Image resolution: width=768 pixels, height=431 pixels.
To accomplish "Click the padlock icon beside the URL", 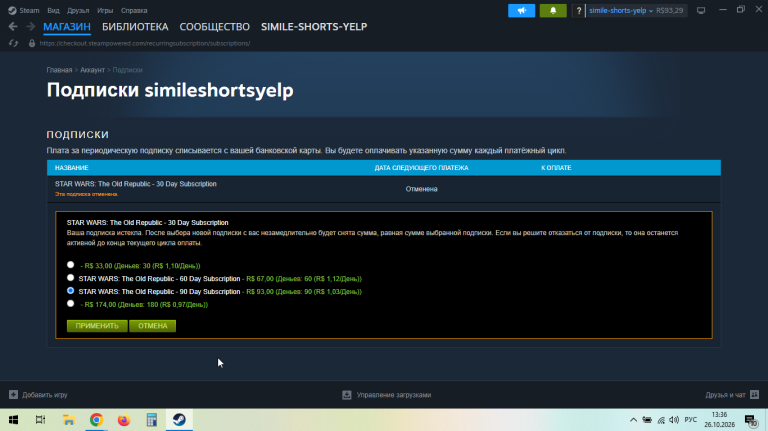I will 32,44.
